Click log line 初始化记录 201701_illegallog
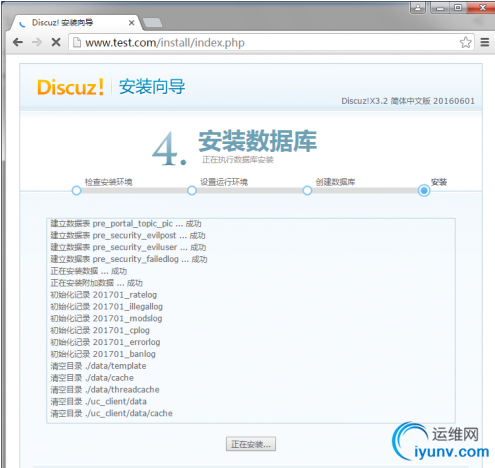The width and height of the screenshot is (495, 468). pos(107,307)
